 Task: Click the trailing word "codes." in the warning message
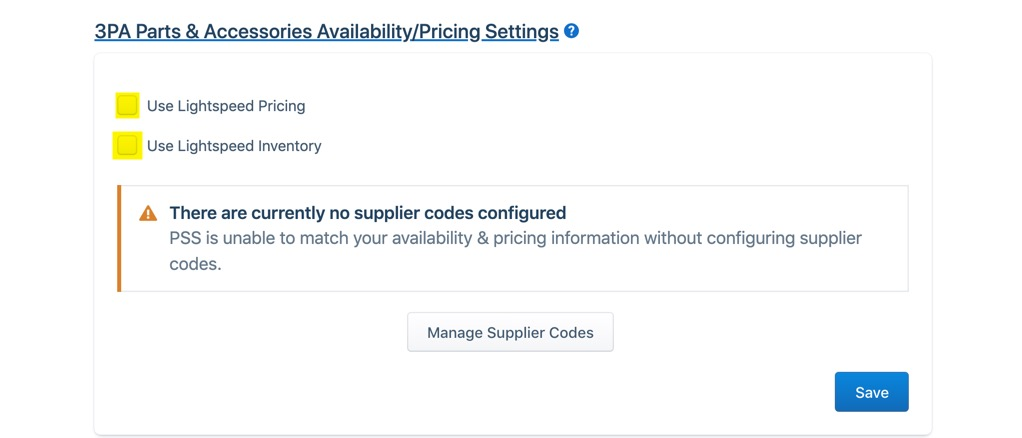(x=195, y=265)
